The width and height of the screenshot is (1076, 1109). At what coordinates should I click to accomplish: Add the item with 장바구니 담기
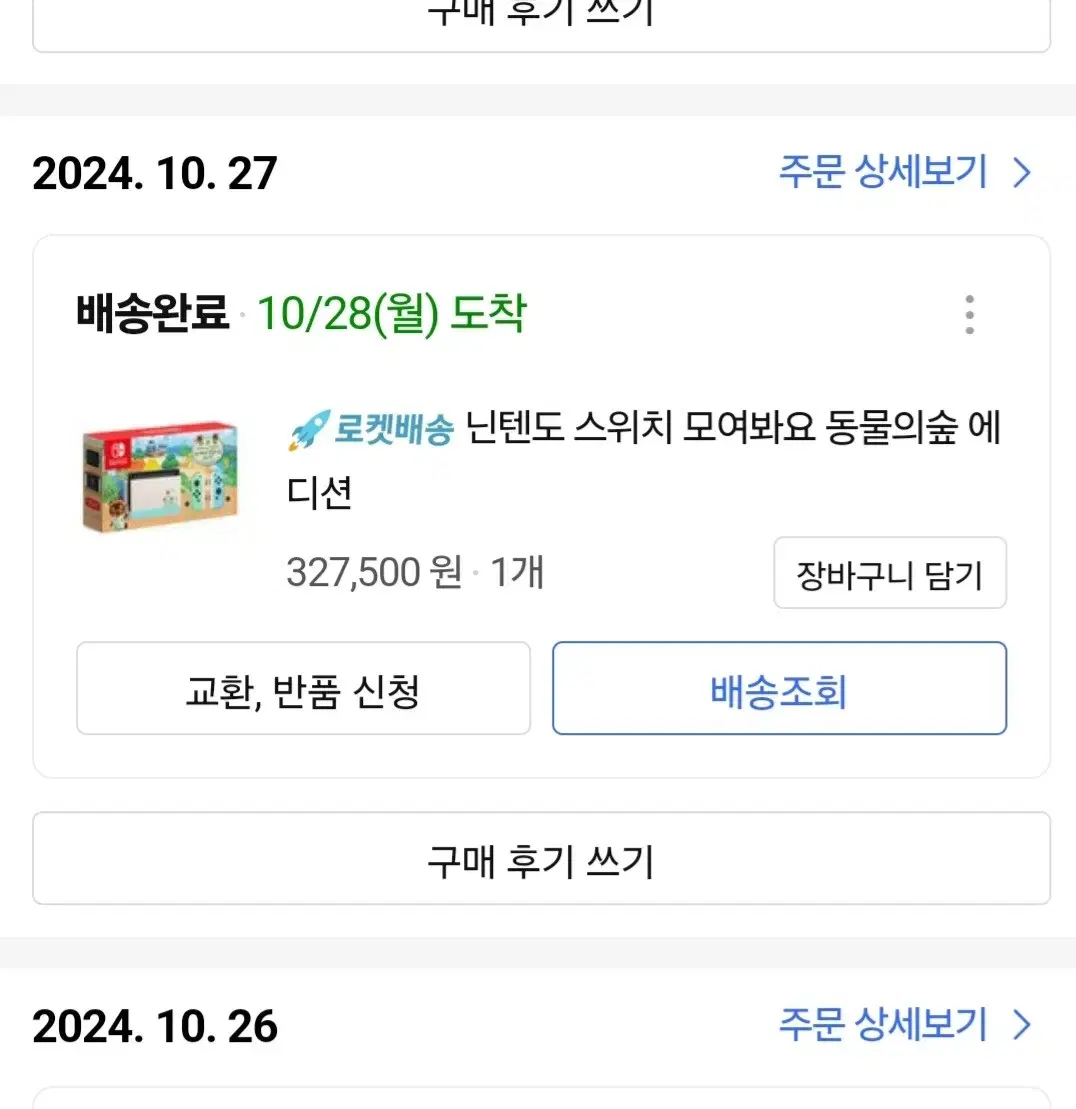pyautogui.click(x=890, y=573)
